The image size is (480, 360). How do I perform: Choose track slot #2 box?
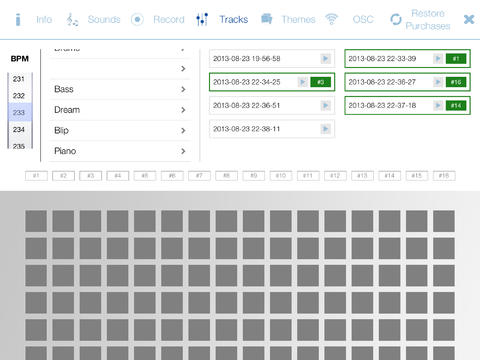click(x=63, y=176)
